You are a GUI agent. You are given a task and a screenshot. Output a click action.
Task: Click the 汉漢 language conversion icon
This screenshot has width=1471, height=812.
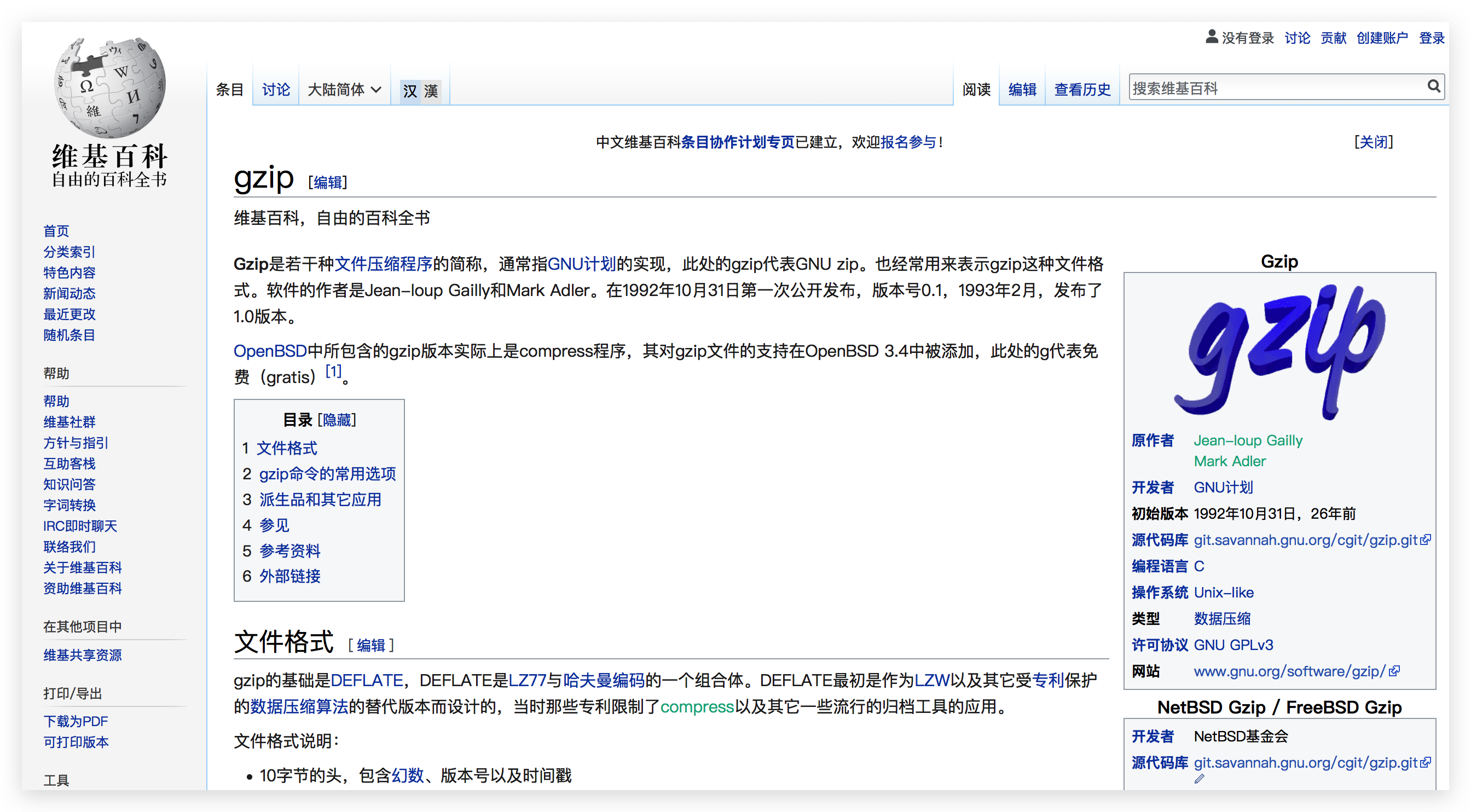coord(420,90)
